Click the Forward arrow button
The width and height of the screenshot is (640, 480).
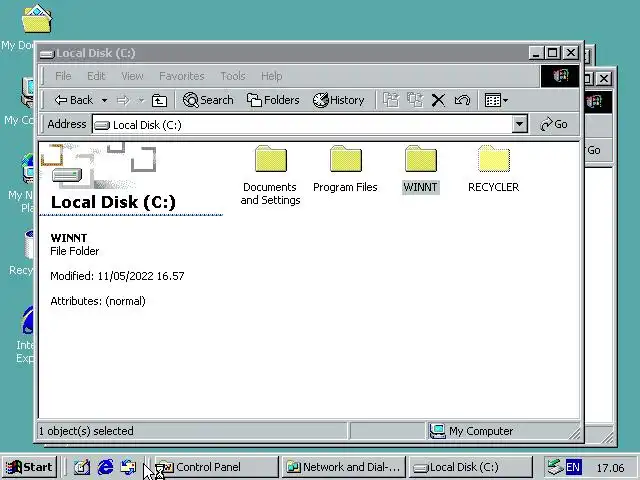click(123, 100)
